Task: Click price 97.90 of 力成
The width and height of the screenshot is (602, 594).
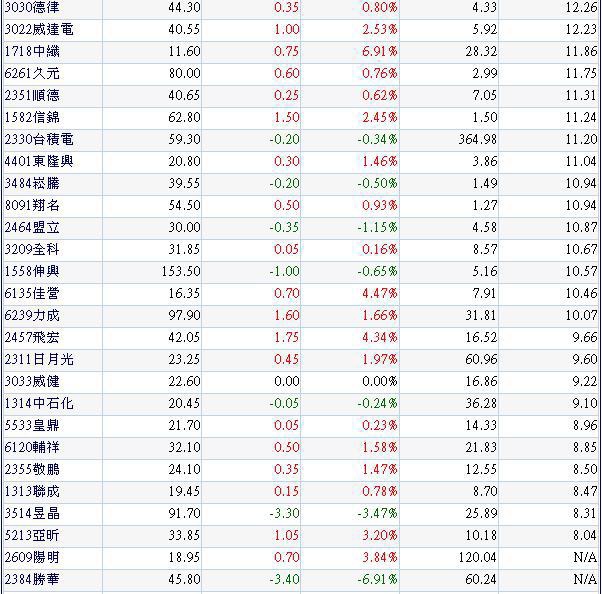Action: (x=184, y=315)
